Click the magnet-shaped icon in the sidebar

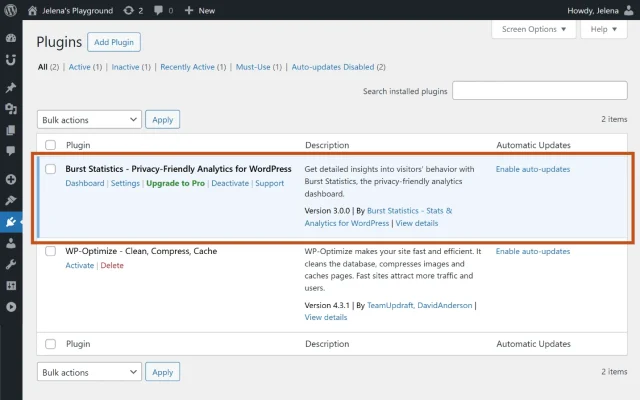click(11, 60)
